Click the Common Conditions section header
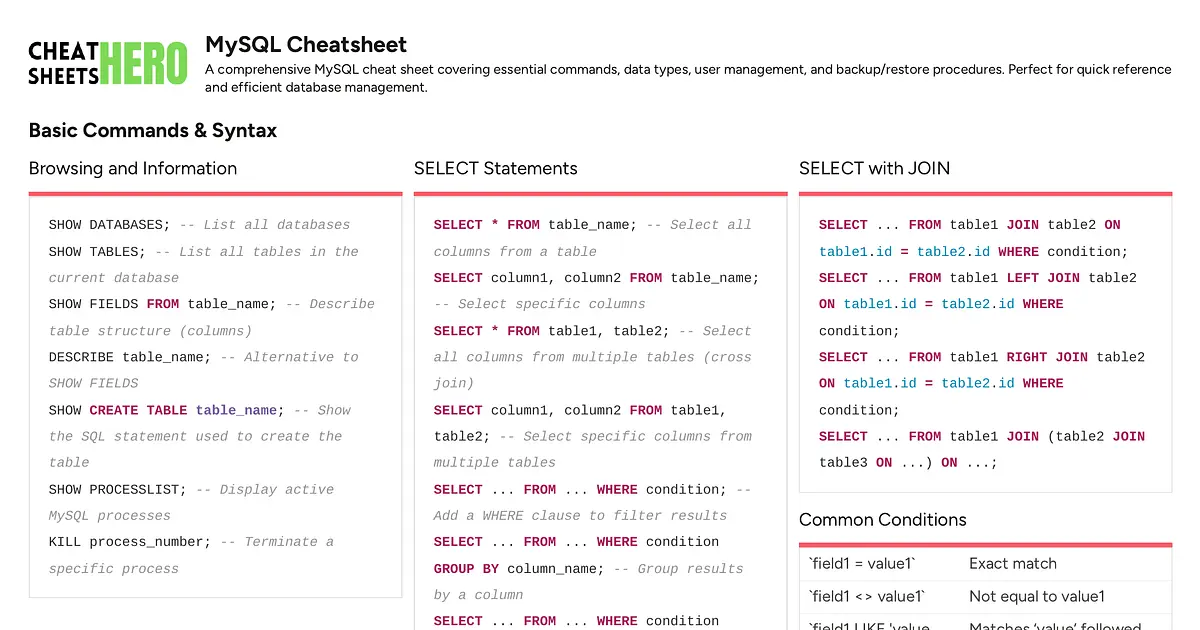Screen dimensions: 1200x630 pyautogui.click(x=882, y=519)
